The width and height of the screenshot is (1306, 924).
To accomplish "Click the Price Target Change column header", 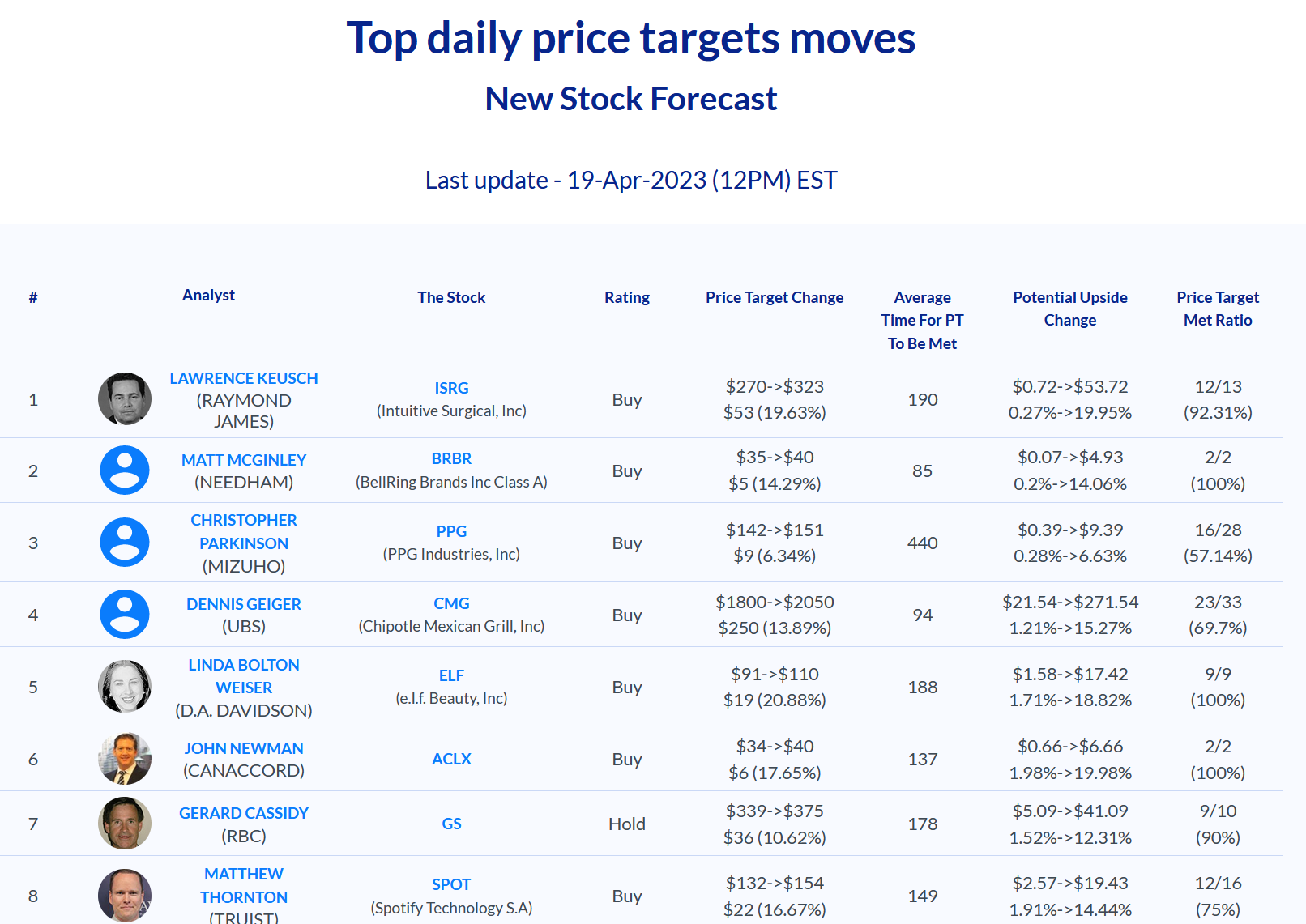I will tap(775, 297).
